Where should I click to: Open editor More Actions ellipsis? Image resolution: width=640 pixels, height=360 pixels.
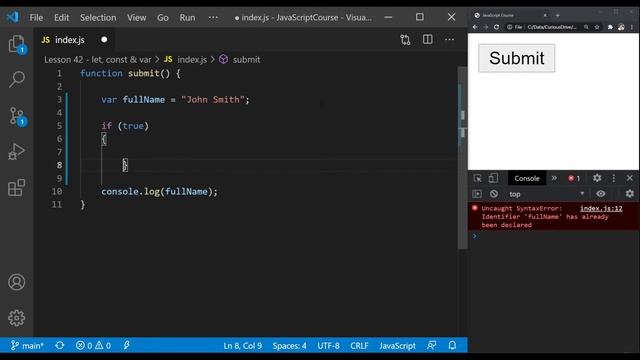tap(449, 39)
